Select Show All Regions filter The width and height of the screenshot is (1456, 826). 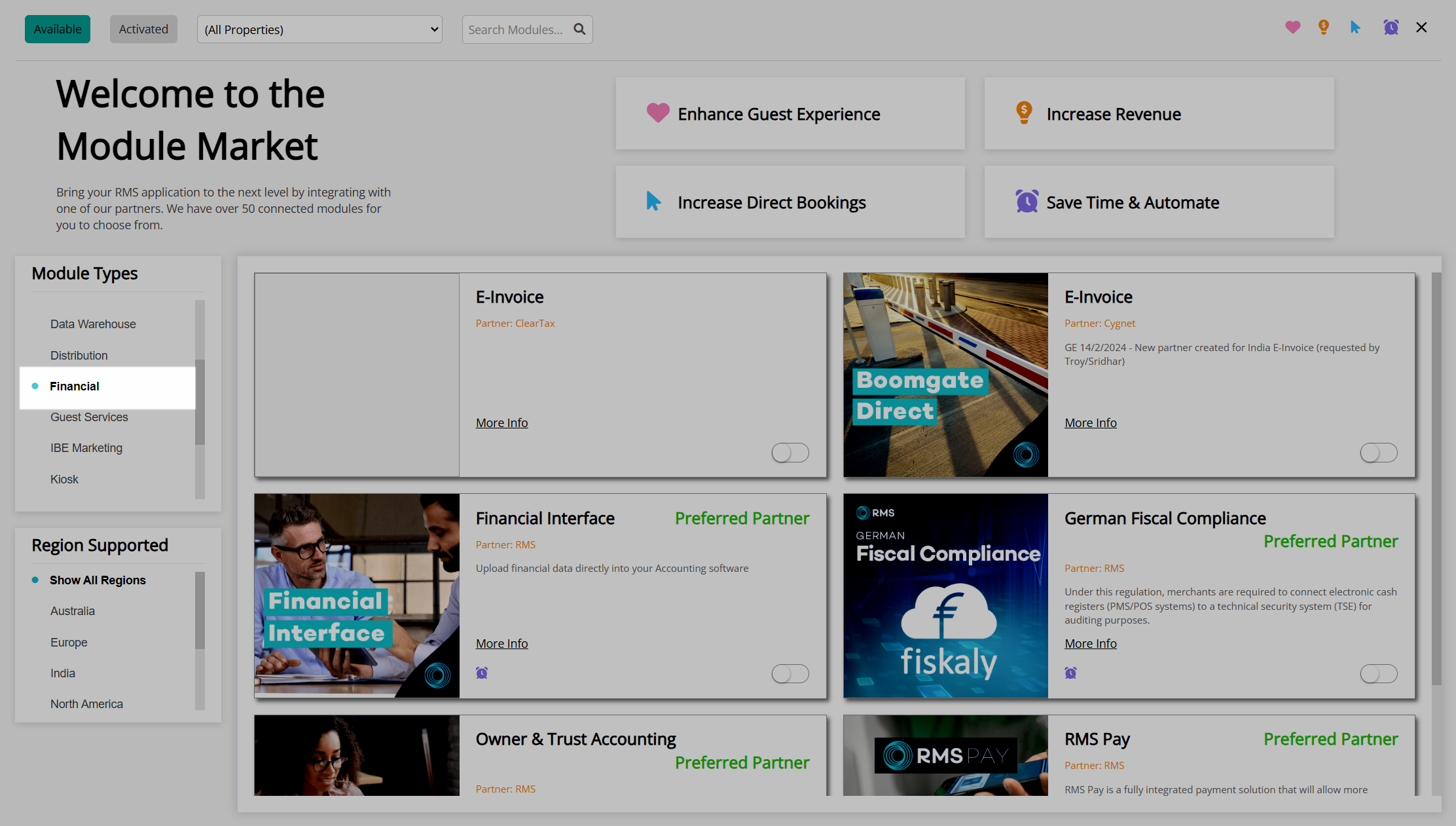point(98,580)
